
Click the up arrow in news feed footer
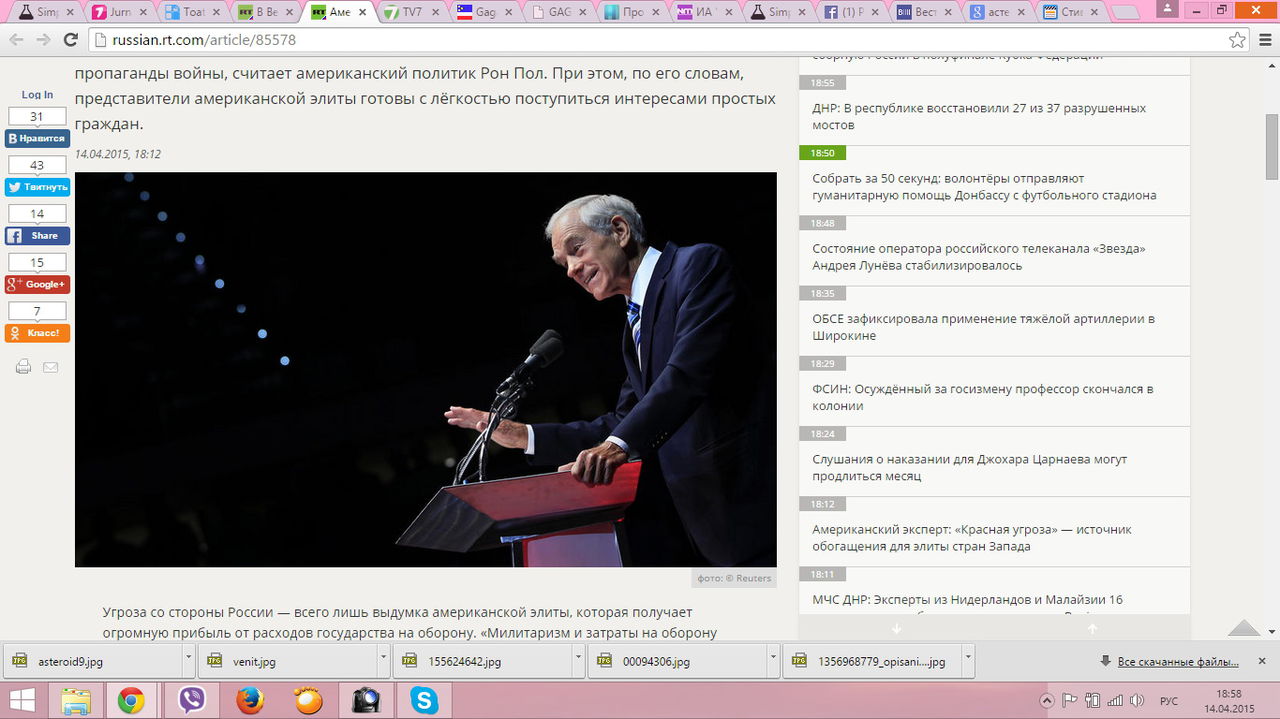[1092, 629]
